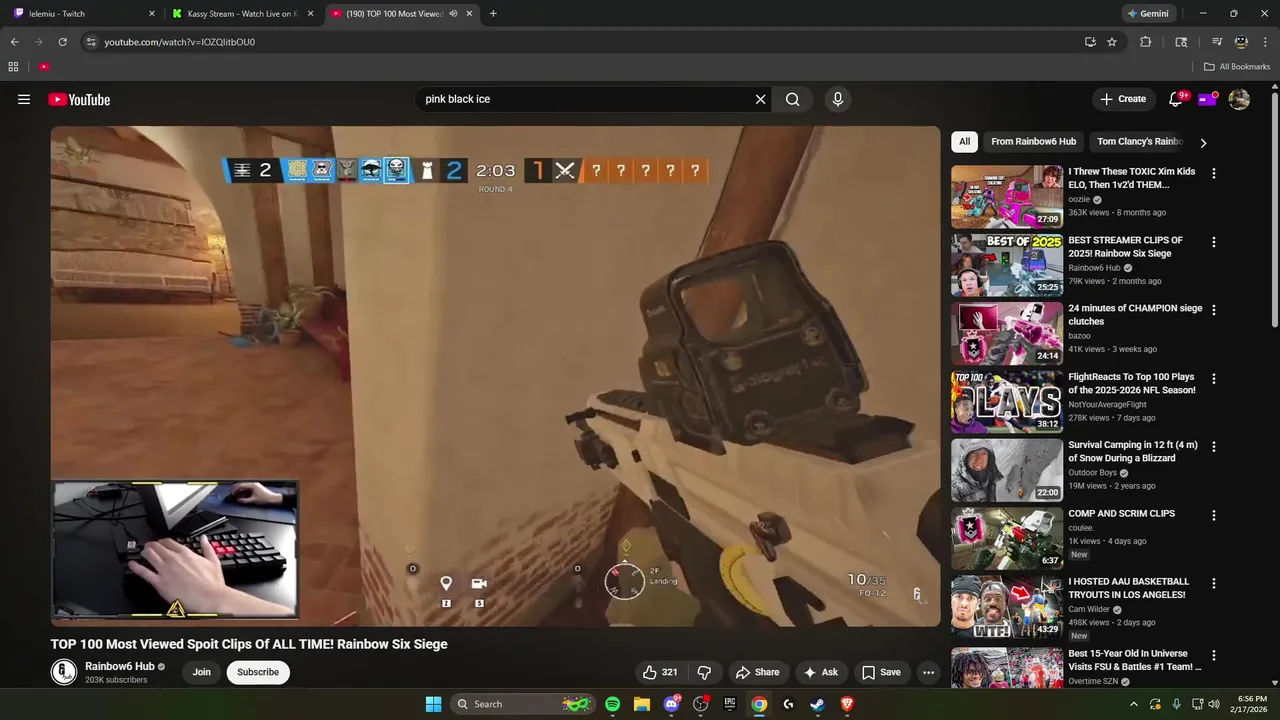Select the 'From Rainbow6 Hub' chip
The width and height of the screenshot is (1280, 720).
pyautogui.click(x=1034, y=142)
